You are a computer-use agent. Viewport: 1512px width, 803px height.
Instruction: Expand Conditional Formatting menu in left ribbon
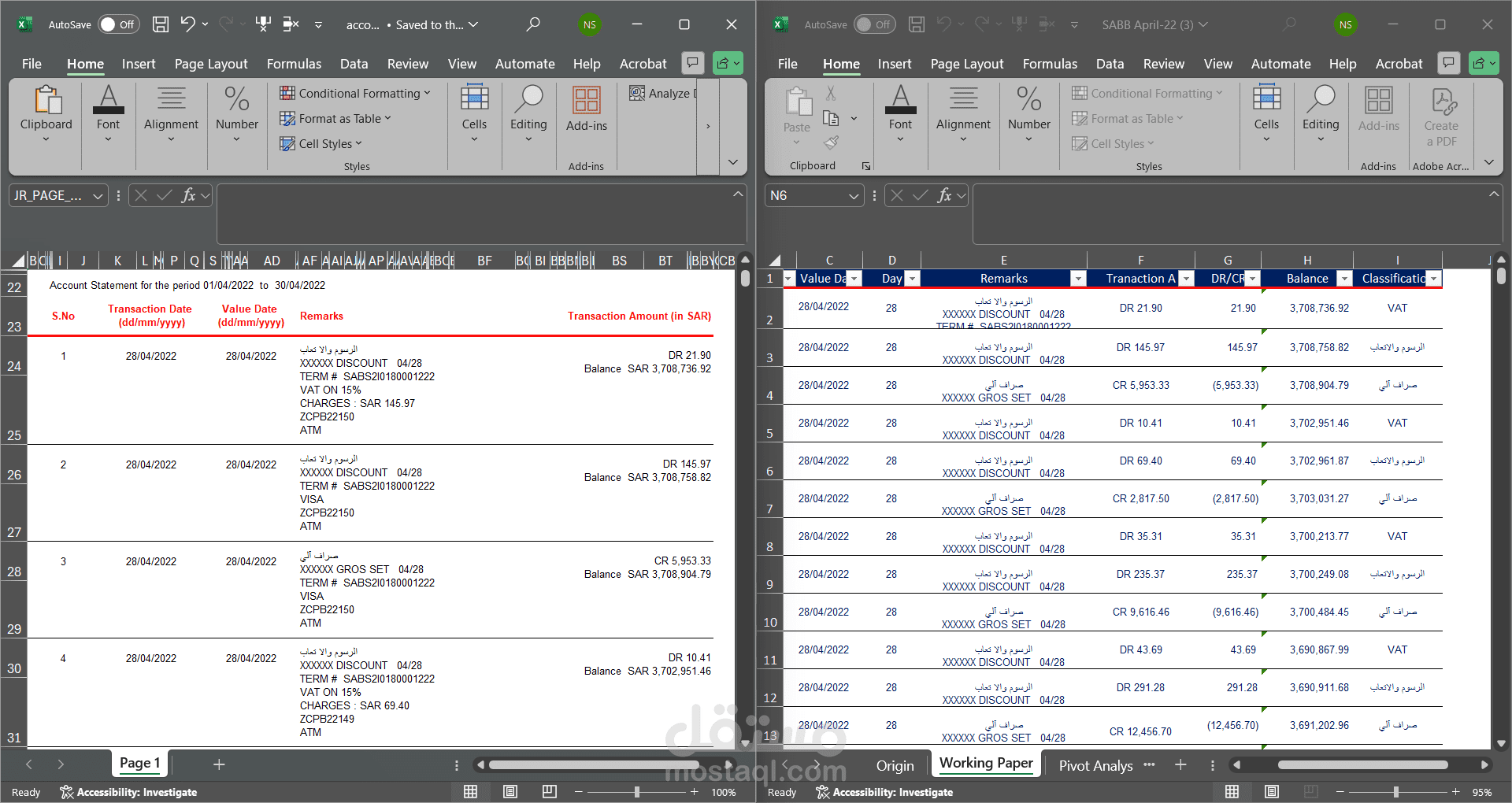tap(355, 93)
